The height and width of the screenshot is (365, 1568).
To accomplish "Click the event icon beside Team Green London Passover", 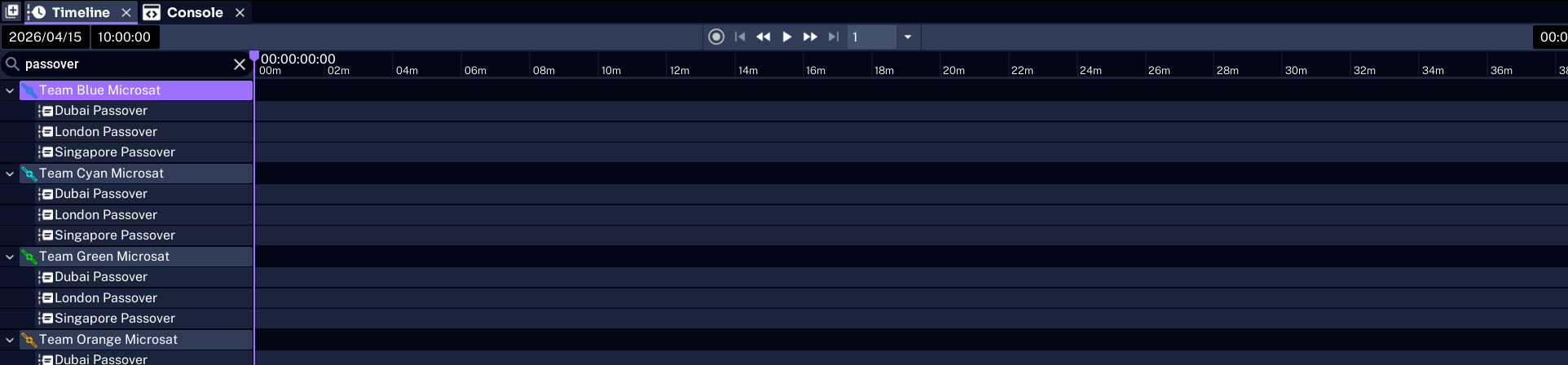I will tap(46, 298).
